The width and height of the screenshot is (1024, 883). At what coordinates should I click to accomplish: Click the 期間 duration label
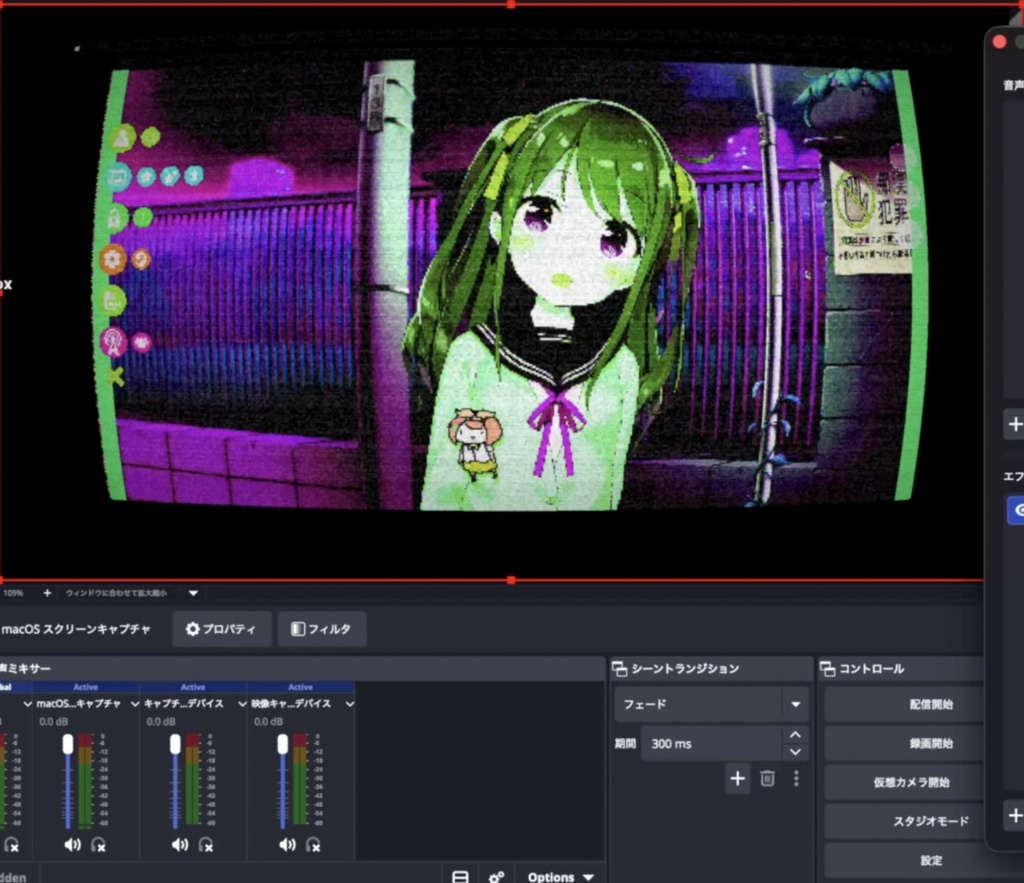coord(625,743)
